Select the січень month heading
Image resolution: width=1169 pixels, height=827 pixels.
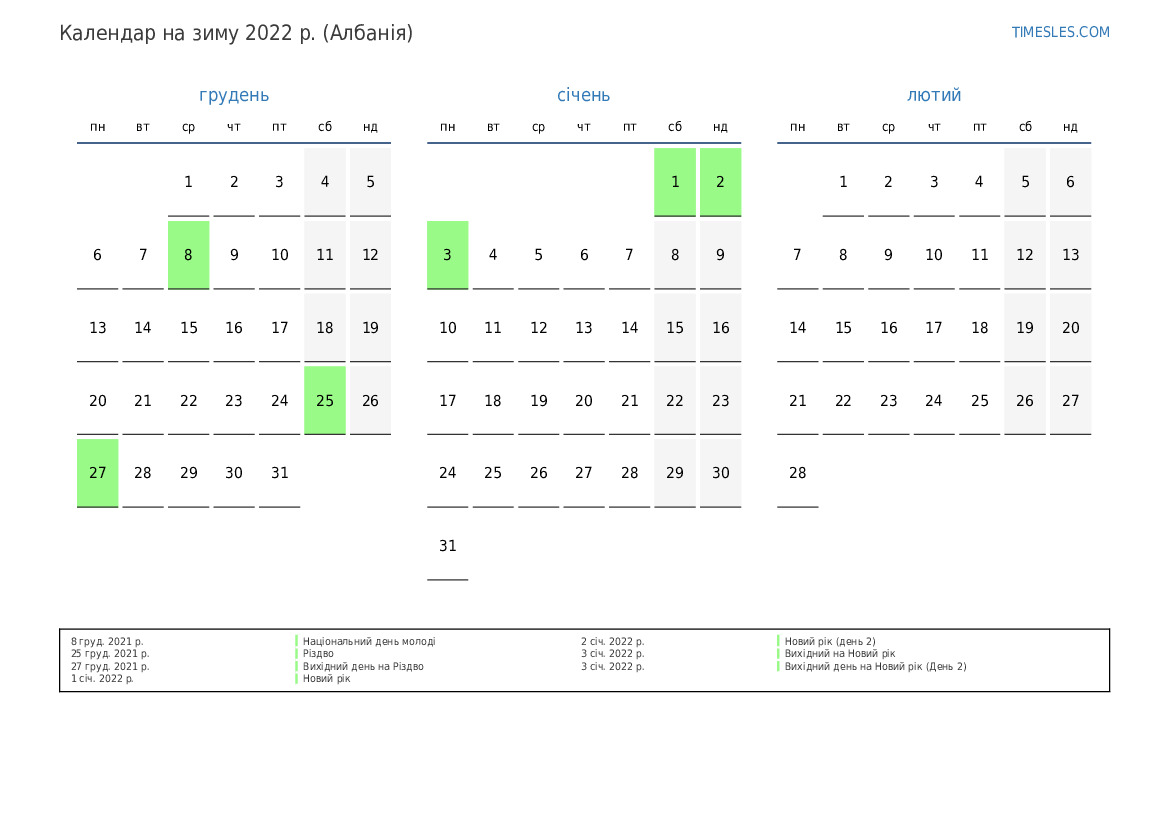pos(583,95)
